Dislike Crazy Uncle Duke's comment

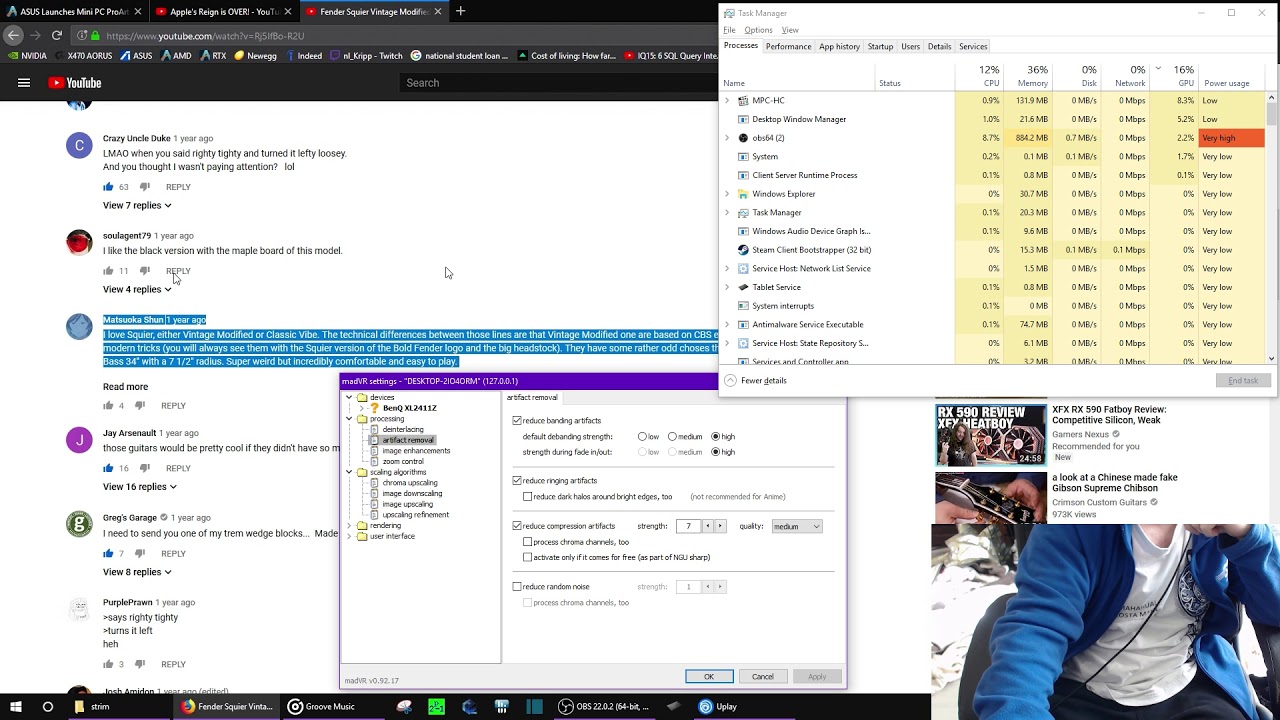144,187
